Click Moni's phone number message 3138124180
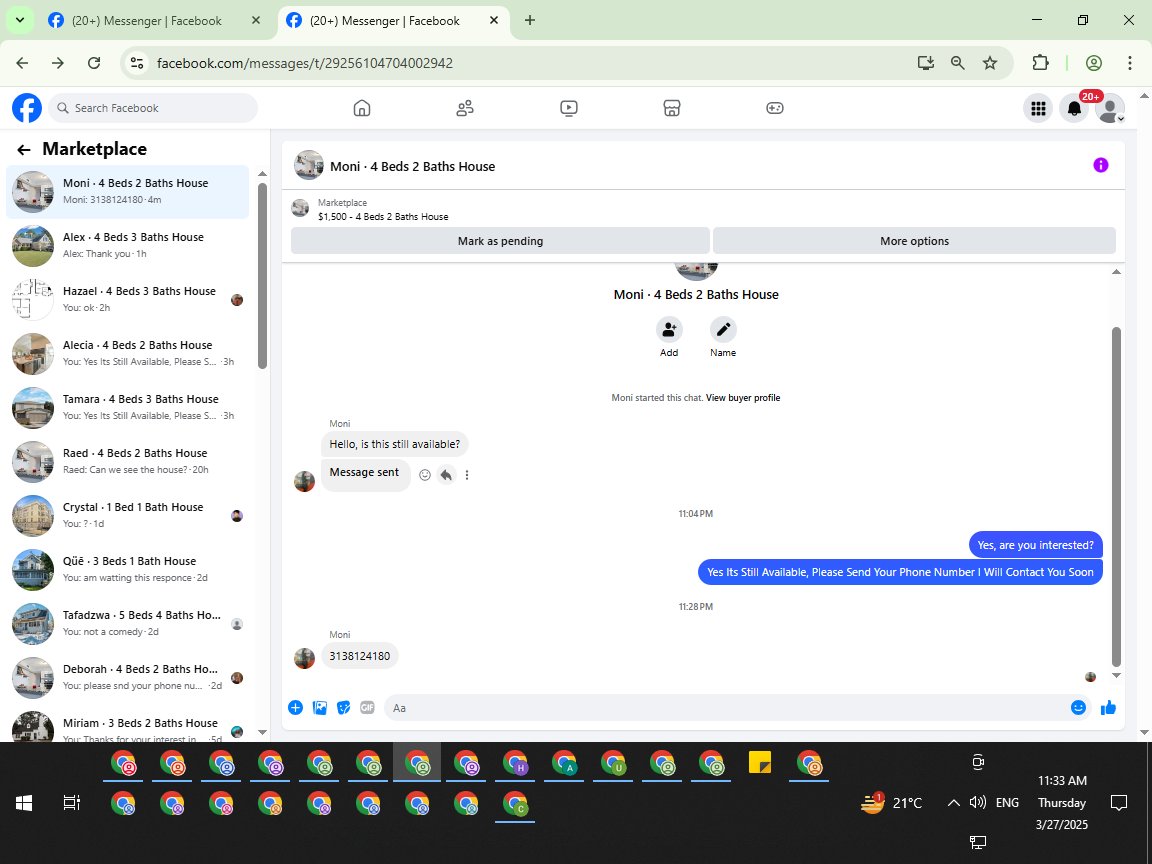The image size is (1152, 864). coord(359,656)
